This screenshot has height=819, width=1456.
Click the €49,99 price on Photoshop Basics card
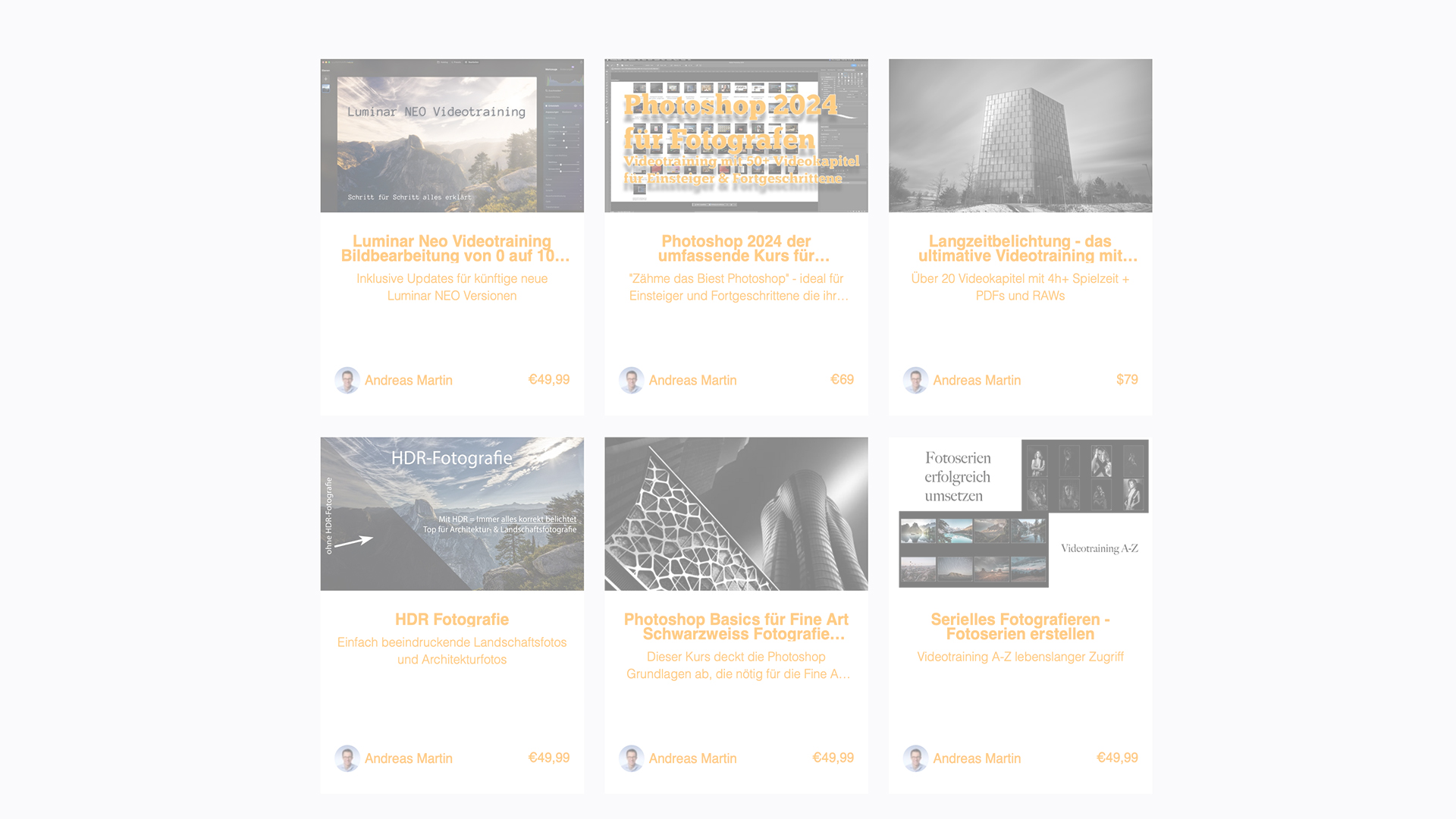coord(833,758)
